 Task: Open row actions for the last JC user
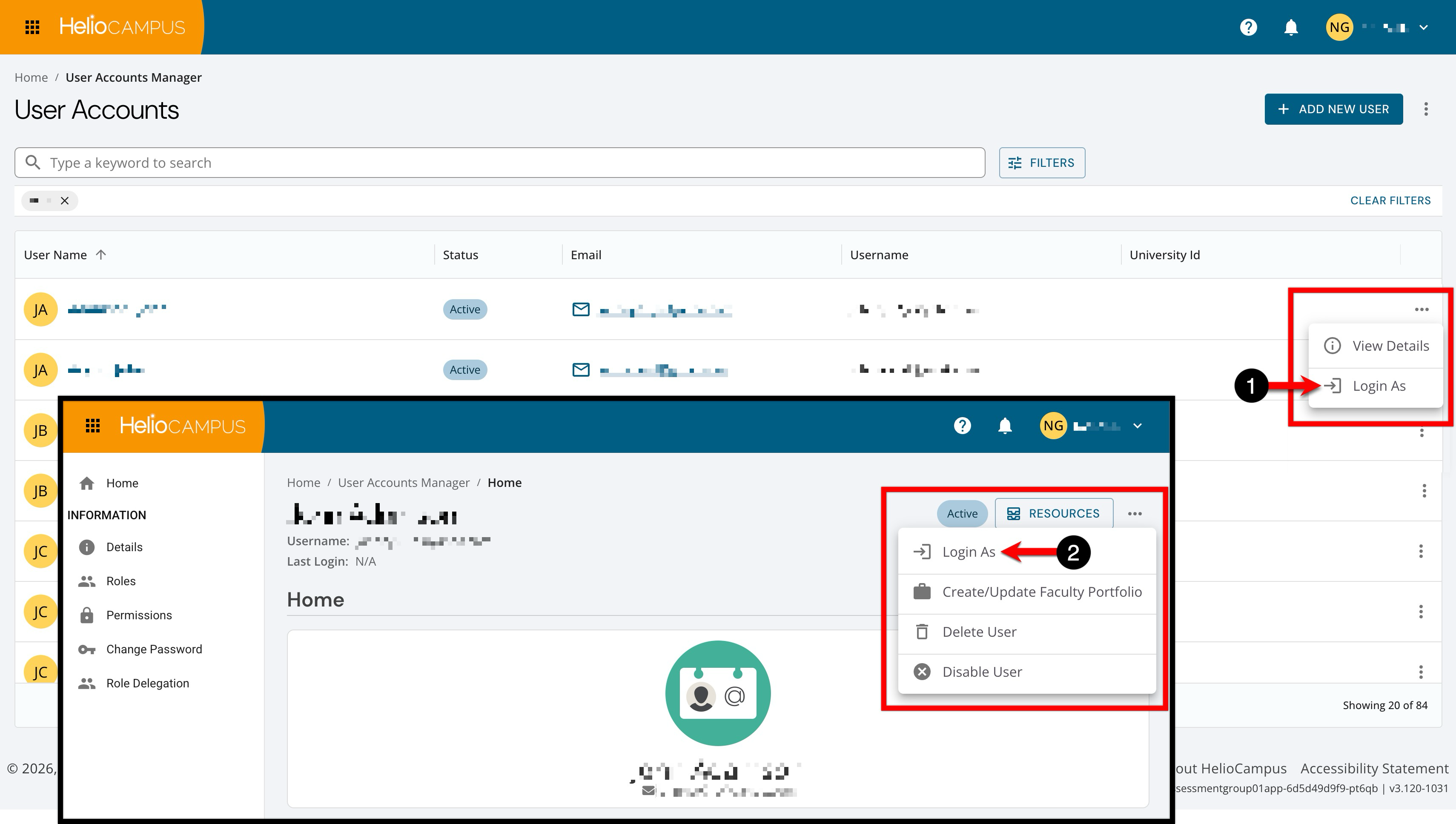point(1420,672)
